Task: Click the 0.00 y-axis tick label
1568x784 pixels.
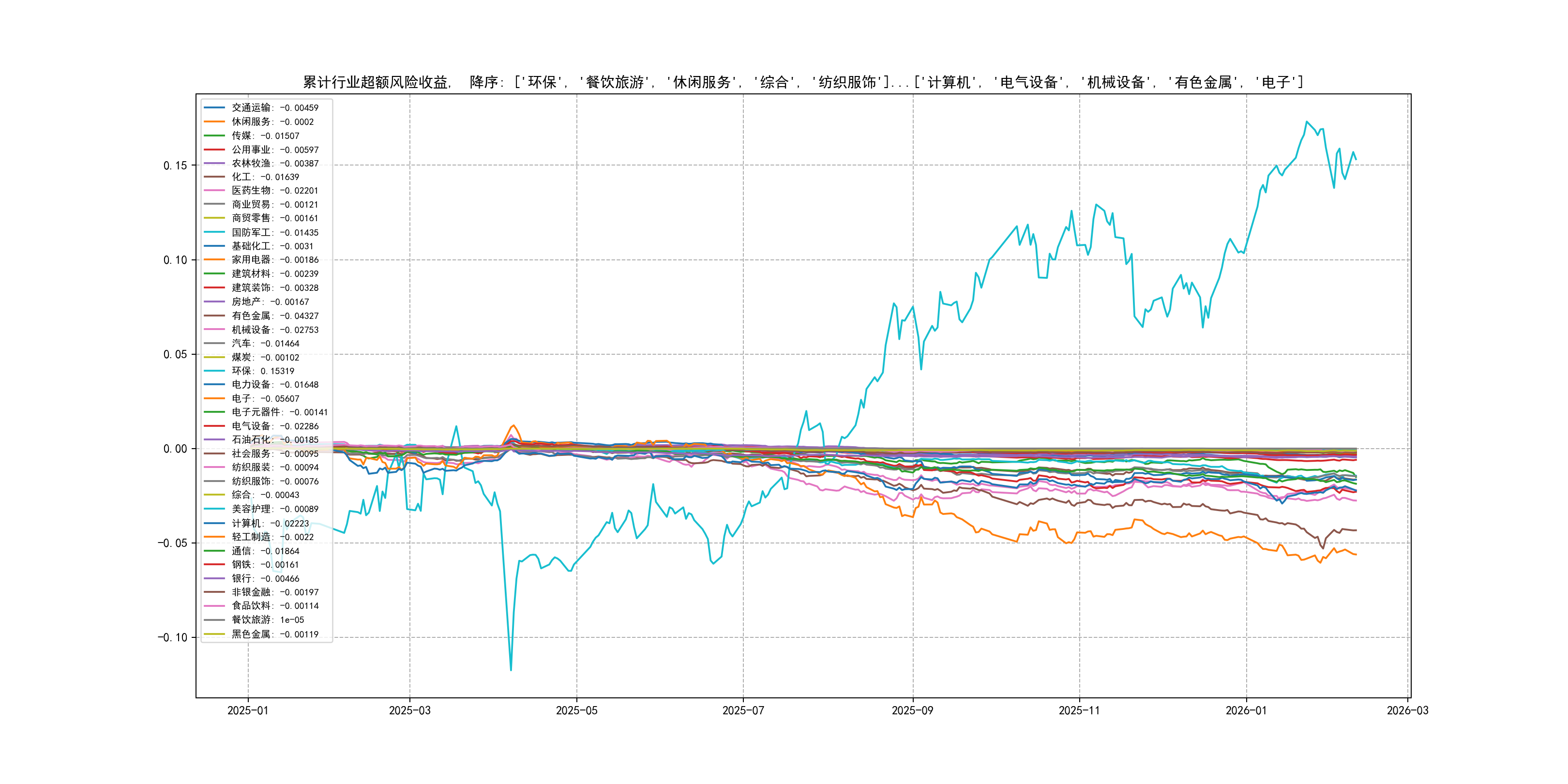Action: (175, 449)
